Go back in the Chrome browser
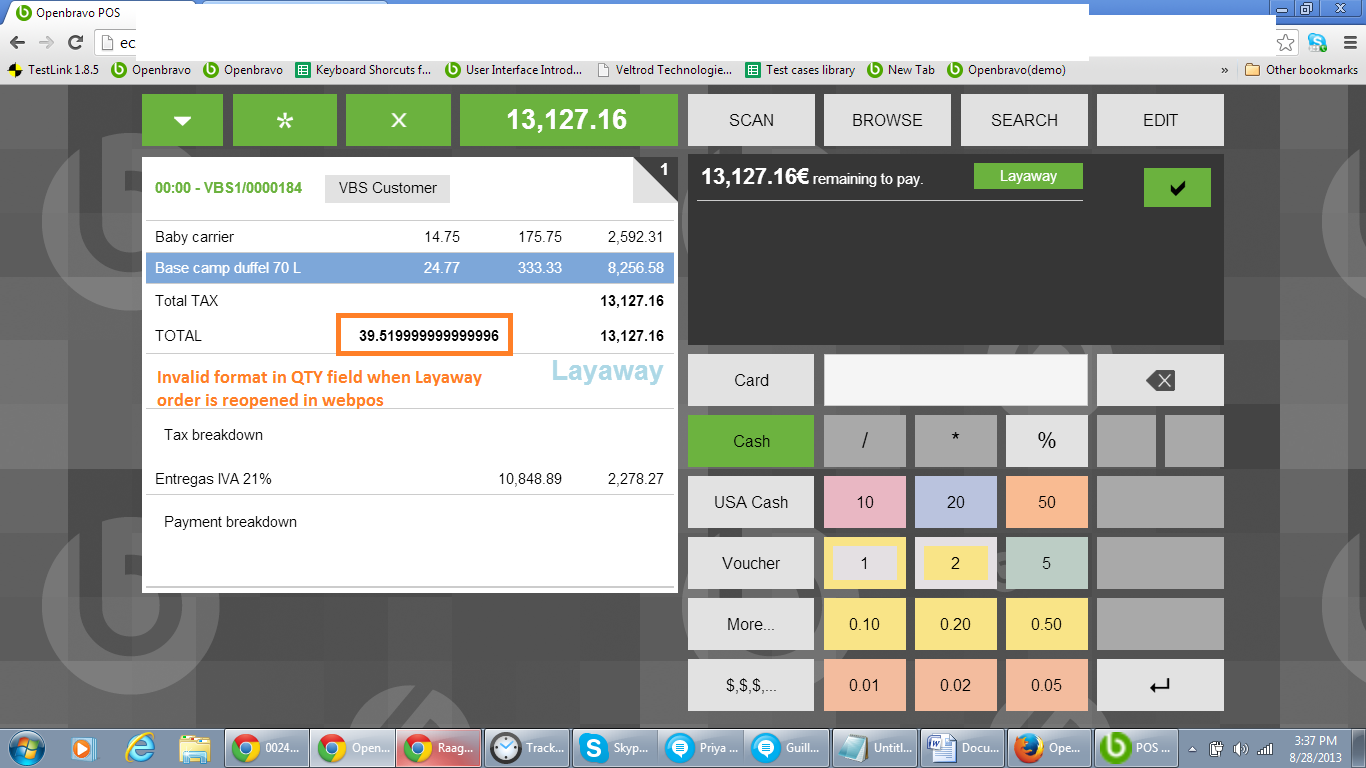Screen dimensions: 1366x768 17,42
